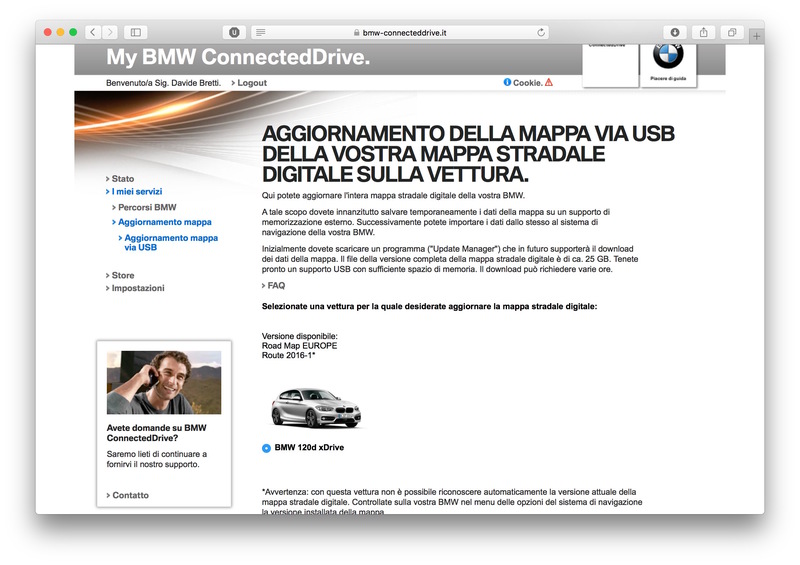The image size is (800, 565).
Task: Go back with Safari's back arrow
Action: [x=92, y=32]
